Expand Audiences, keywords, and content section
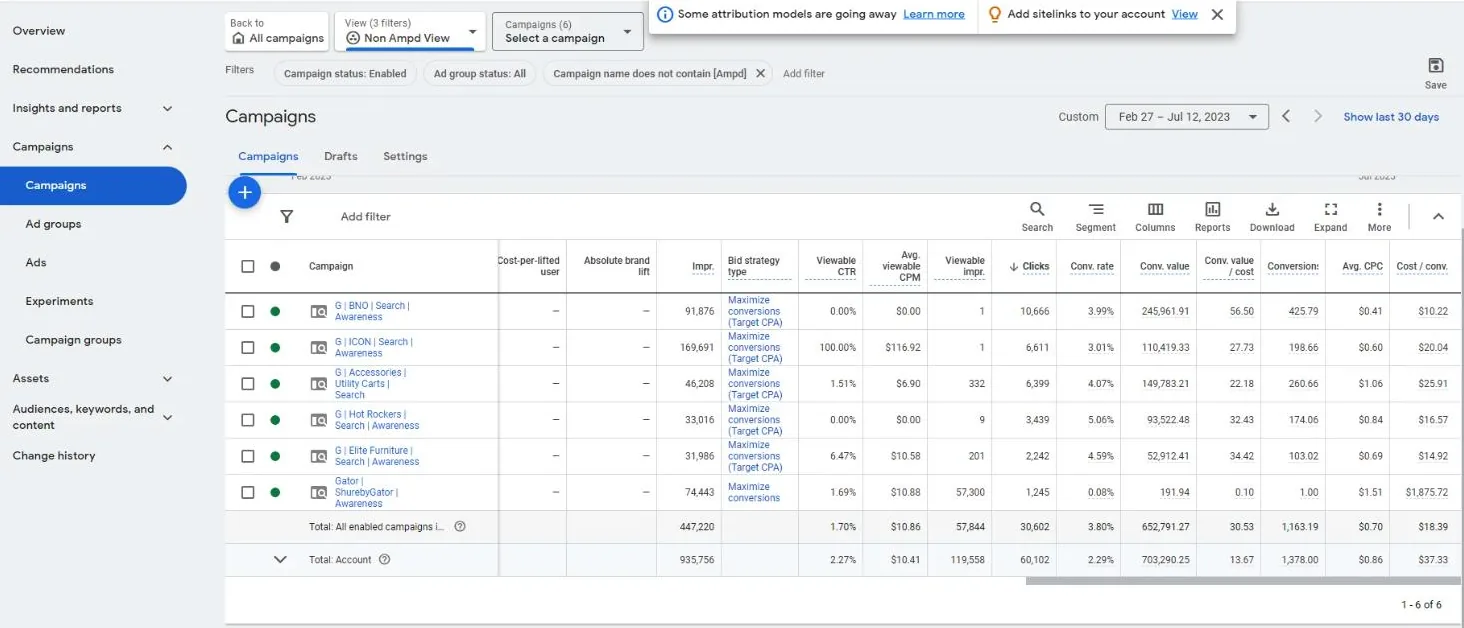1464x628 pixels. pos(167,417)
